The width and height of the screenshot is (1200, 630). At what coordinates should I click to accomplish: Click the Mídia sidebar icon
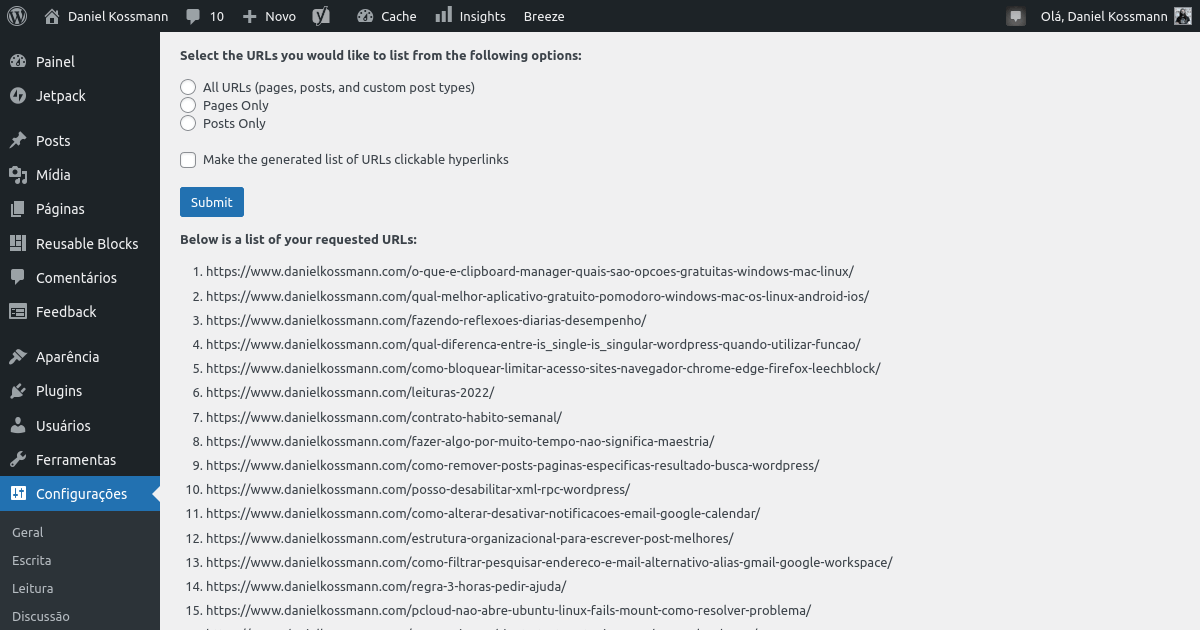click(20, 174)
